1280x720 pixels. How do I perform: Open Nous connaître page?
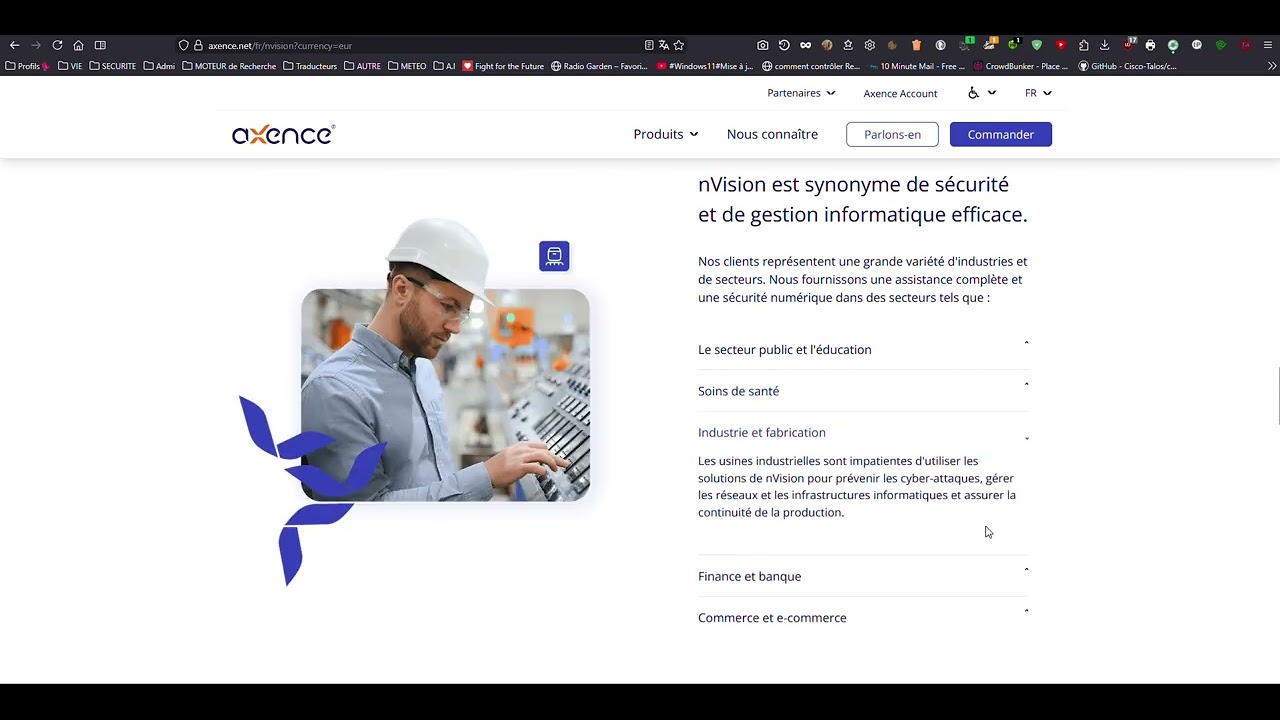772,134
